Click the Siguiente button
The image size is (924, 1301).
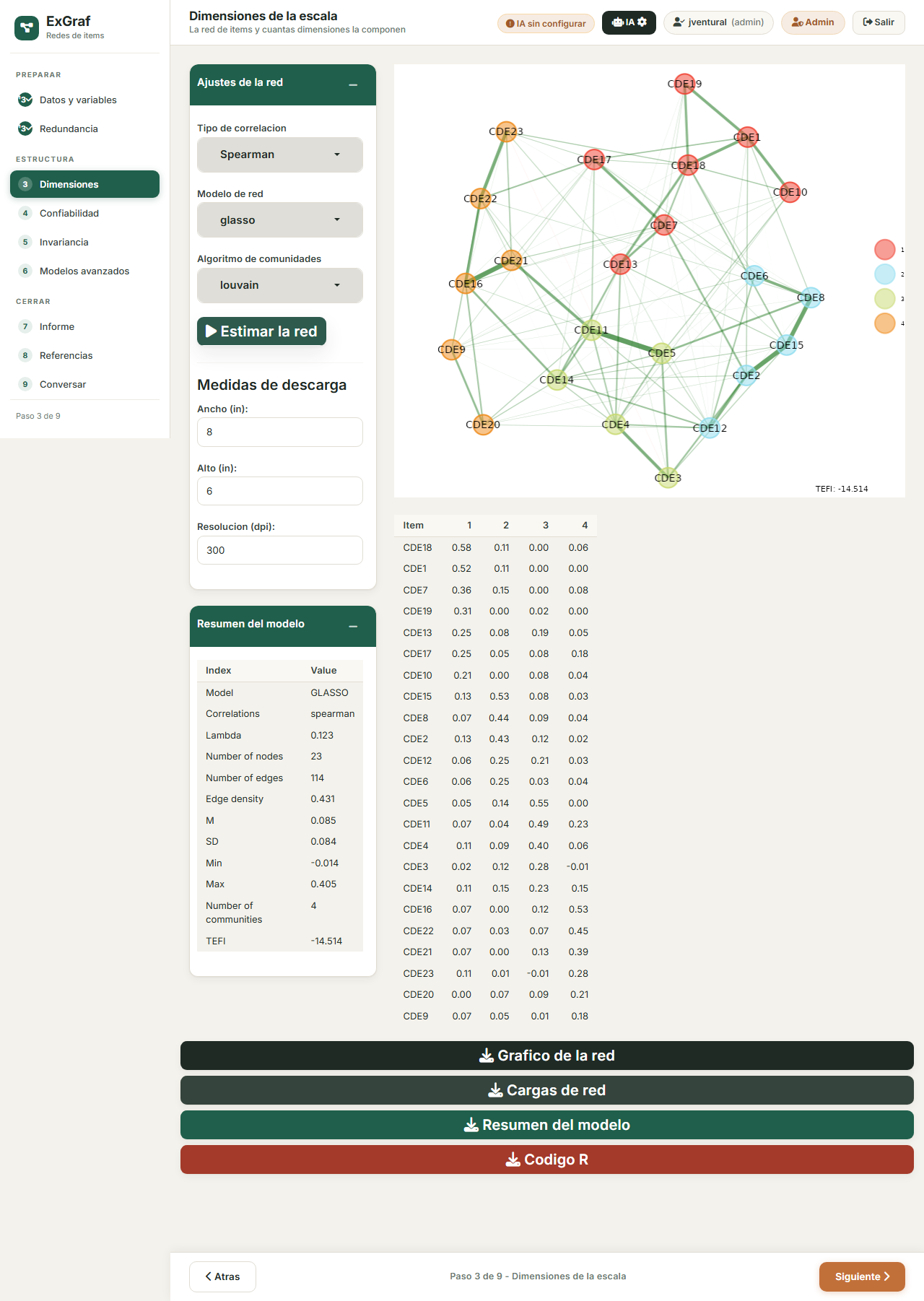862,1276
